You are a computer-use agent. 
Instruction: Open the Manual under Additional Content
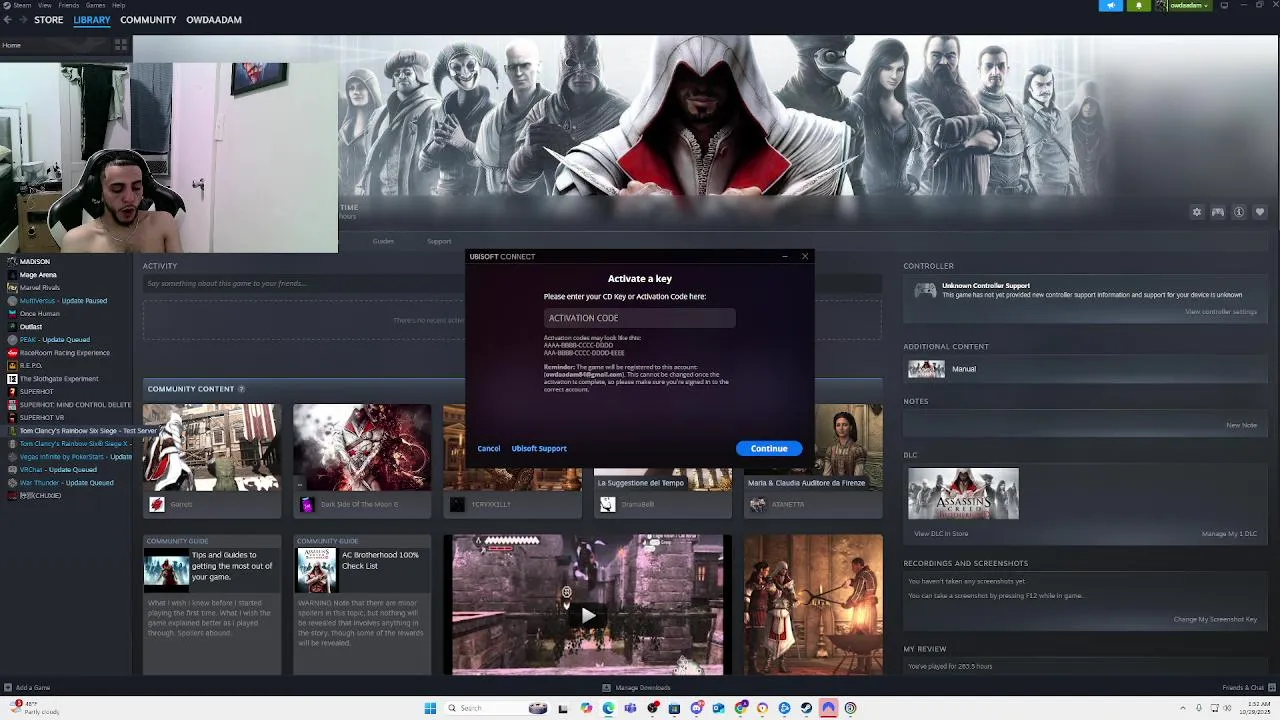(964, 369)
